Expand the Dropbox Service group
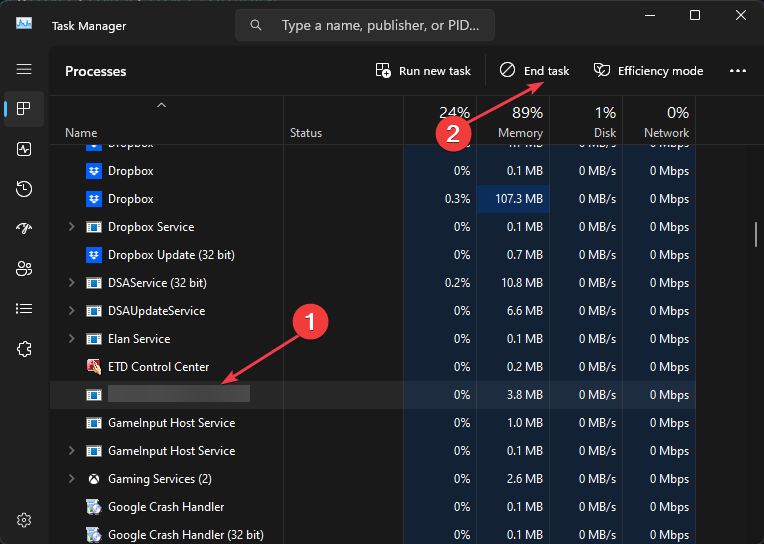This screenshot has height=544, width=764. tap(71, 227)
